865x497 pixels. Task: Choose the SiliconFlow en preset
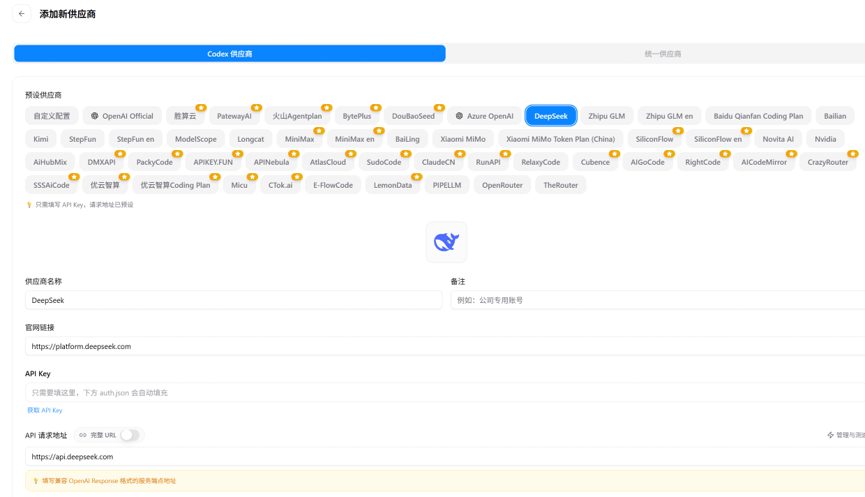[718, 139]
